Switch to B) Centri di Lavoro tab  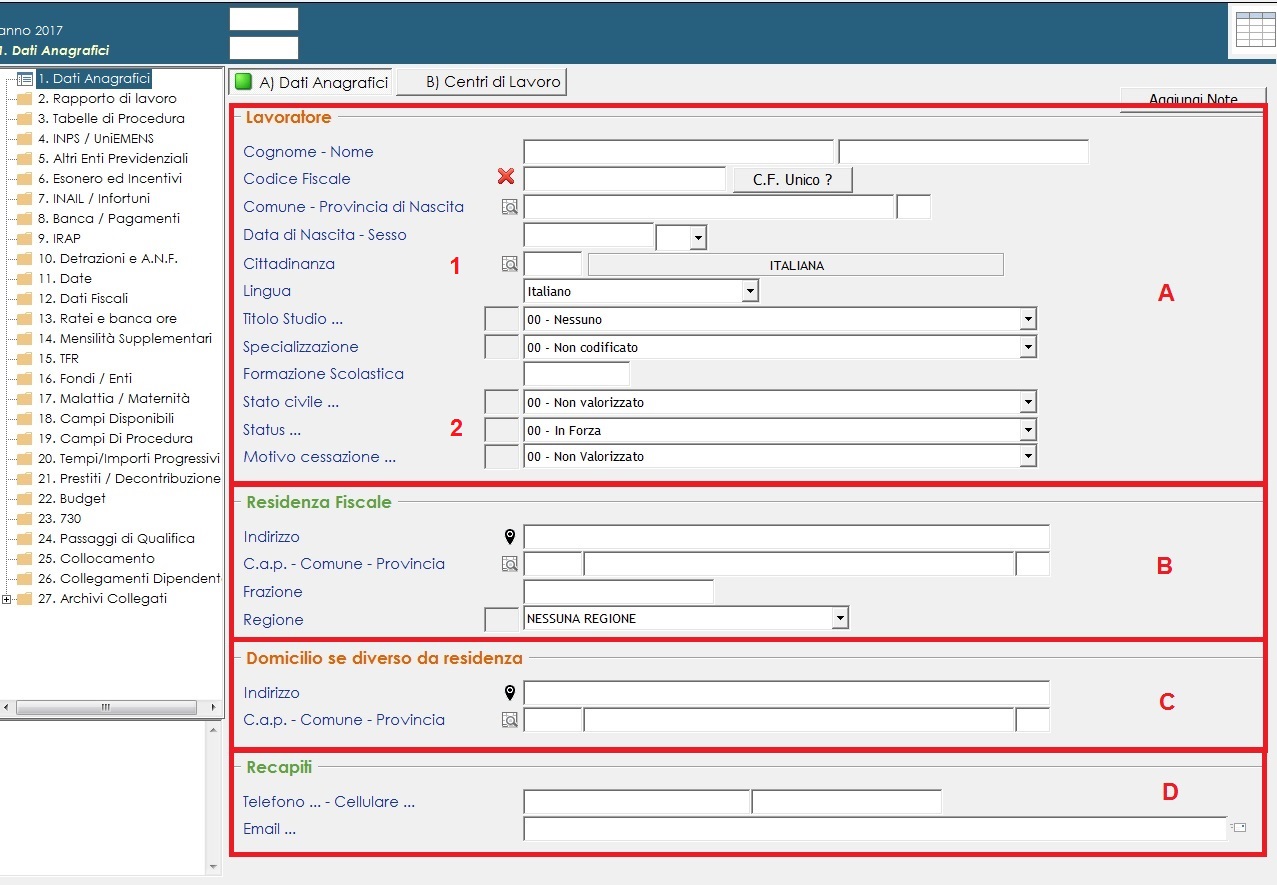click(x=482, y=82)
